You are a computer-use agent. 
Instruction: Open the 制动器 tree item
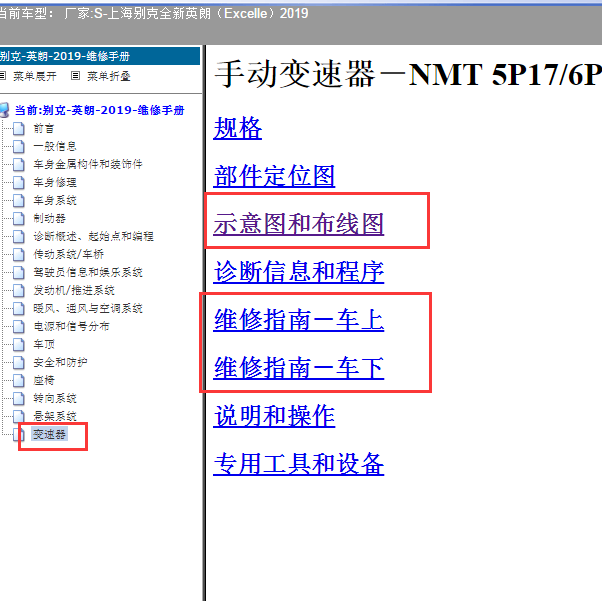[49, 218]
